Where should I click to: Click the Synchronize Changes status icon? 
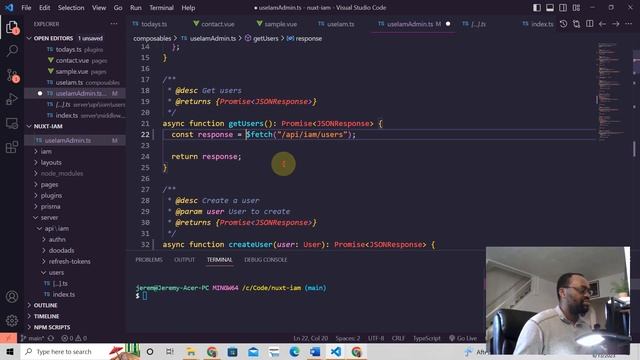[x=51, y=338]
